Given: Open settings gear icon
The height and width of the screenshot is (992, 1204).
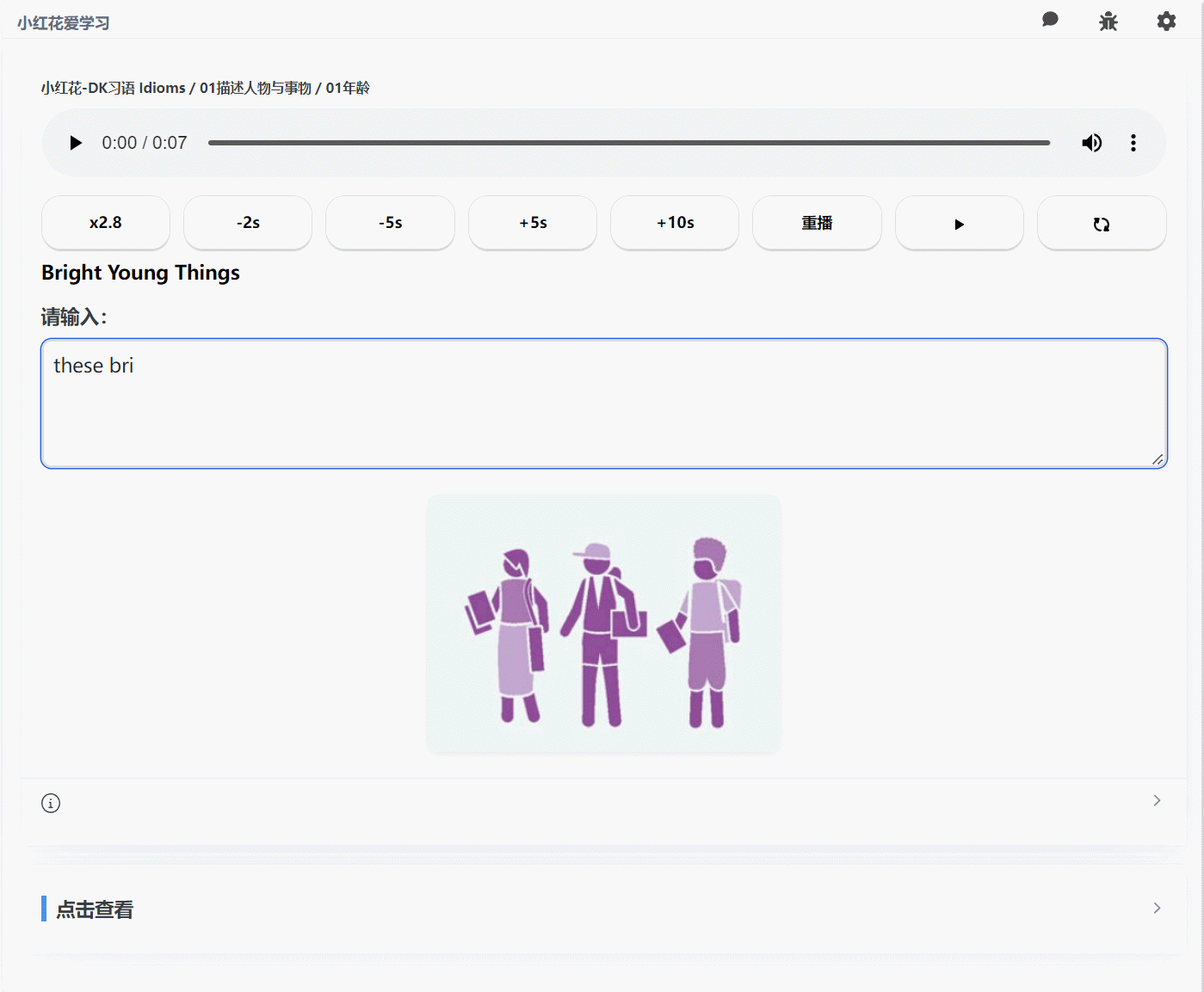Looking at the screenshot, I should [1166, 22].
